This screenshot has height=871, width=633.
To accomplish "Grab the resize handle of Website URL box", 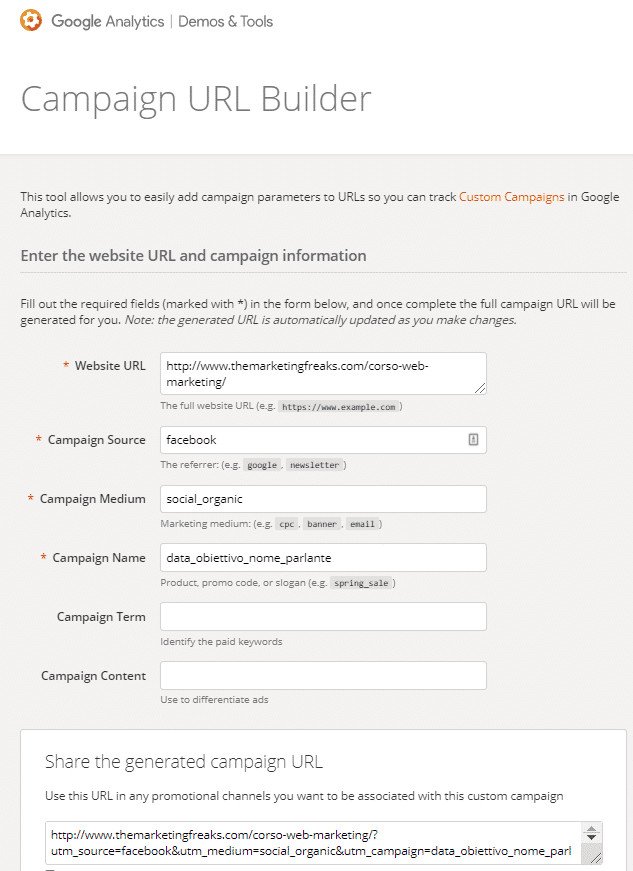I will tap(480, 388).
